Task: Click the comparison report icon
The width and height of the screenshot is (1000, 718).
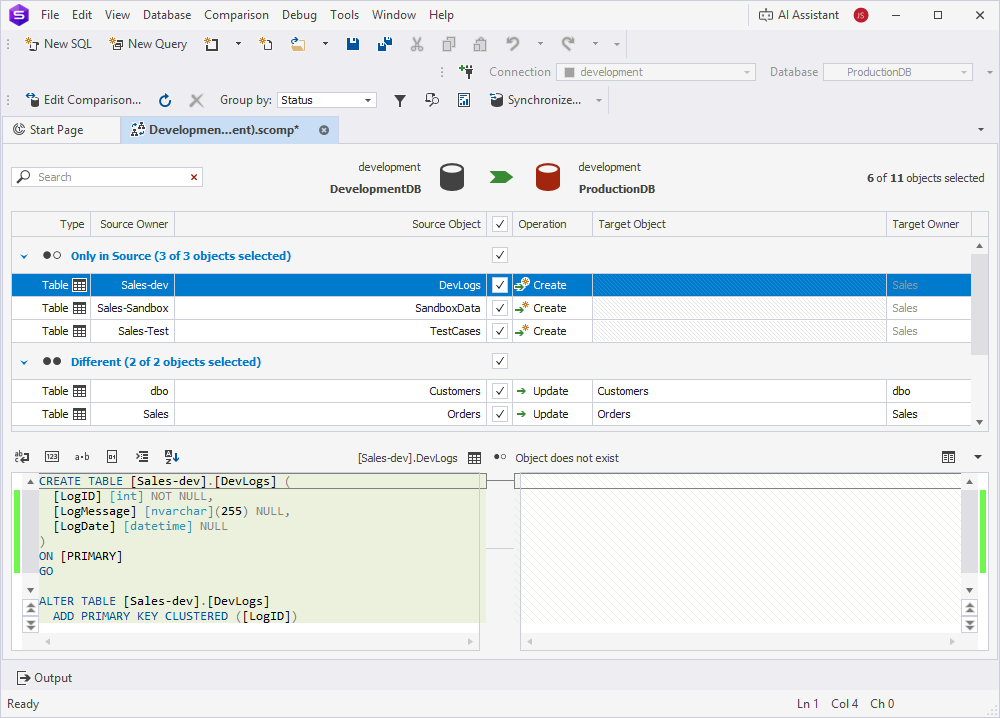Action: coord(464,100)
